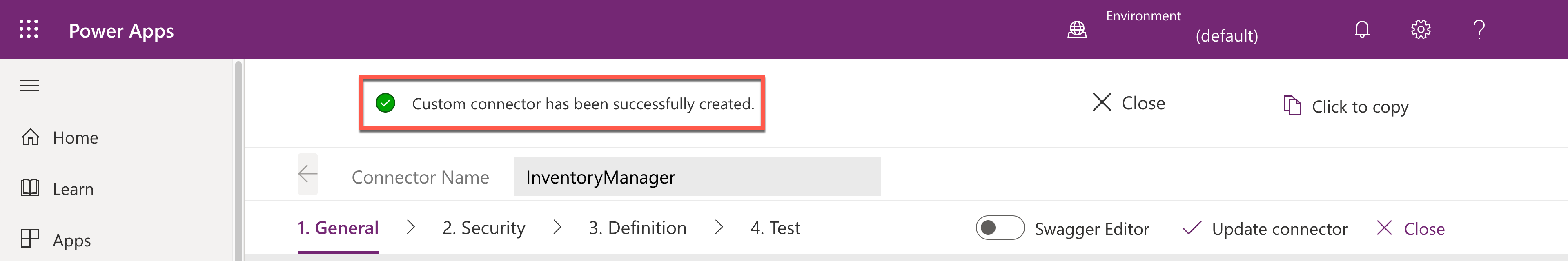Collapse the left navigation hamburger menu
The image size is (1568, 261).
click(x=29, y=86)
